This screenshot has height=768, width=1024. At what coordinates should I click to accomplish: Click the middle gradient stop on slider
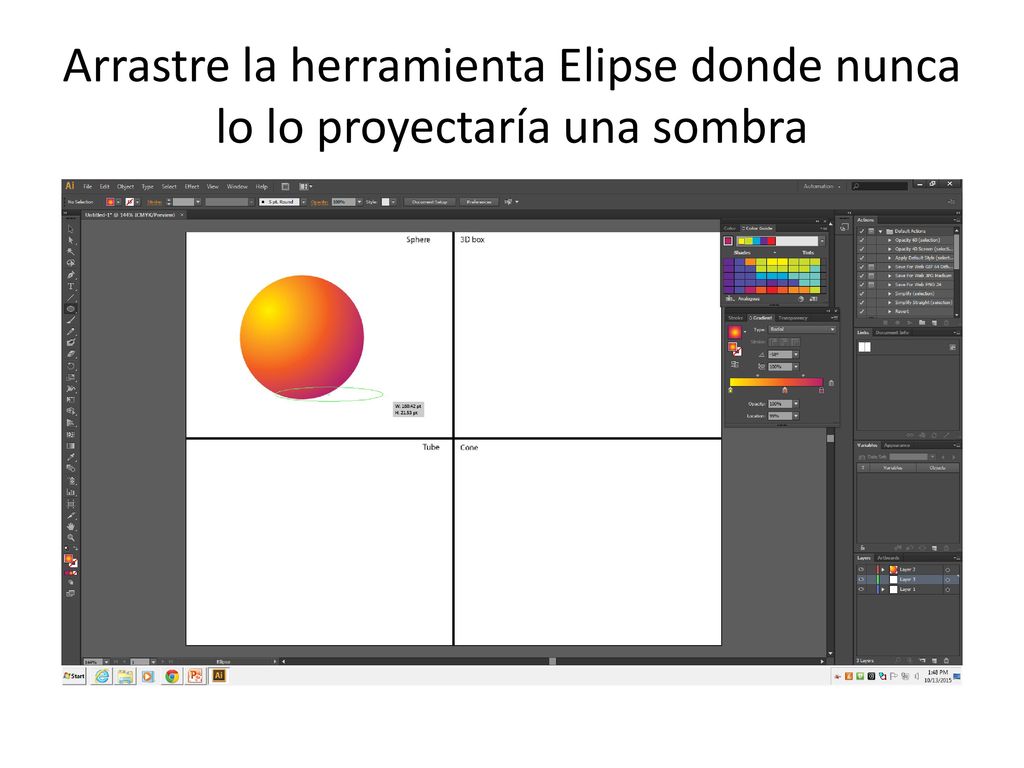pos(784,391)
